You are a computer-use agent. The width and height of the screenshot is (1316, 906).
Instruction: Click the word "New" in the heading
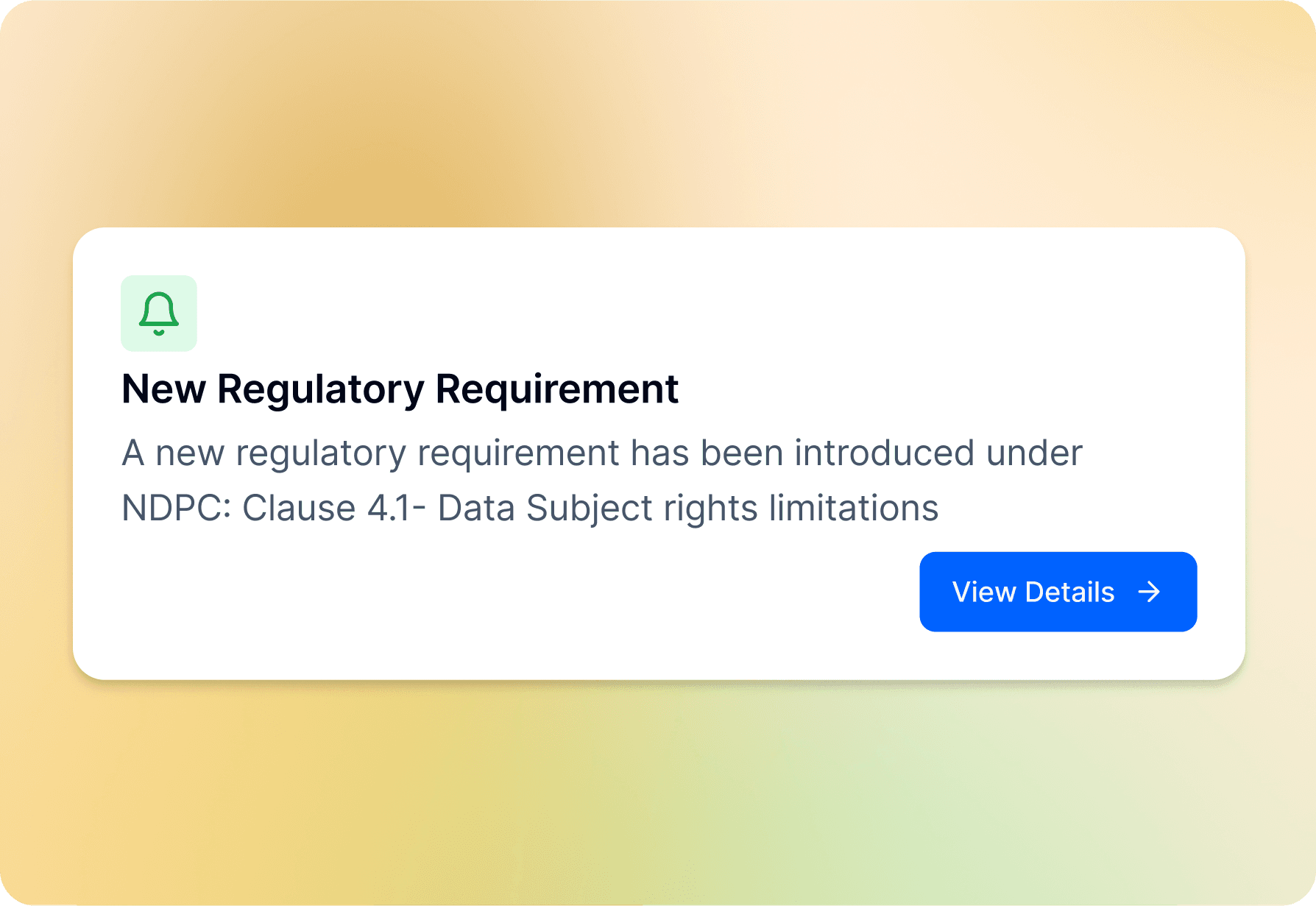163,389
